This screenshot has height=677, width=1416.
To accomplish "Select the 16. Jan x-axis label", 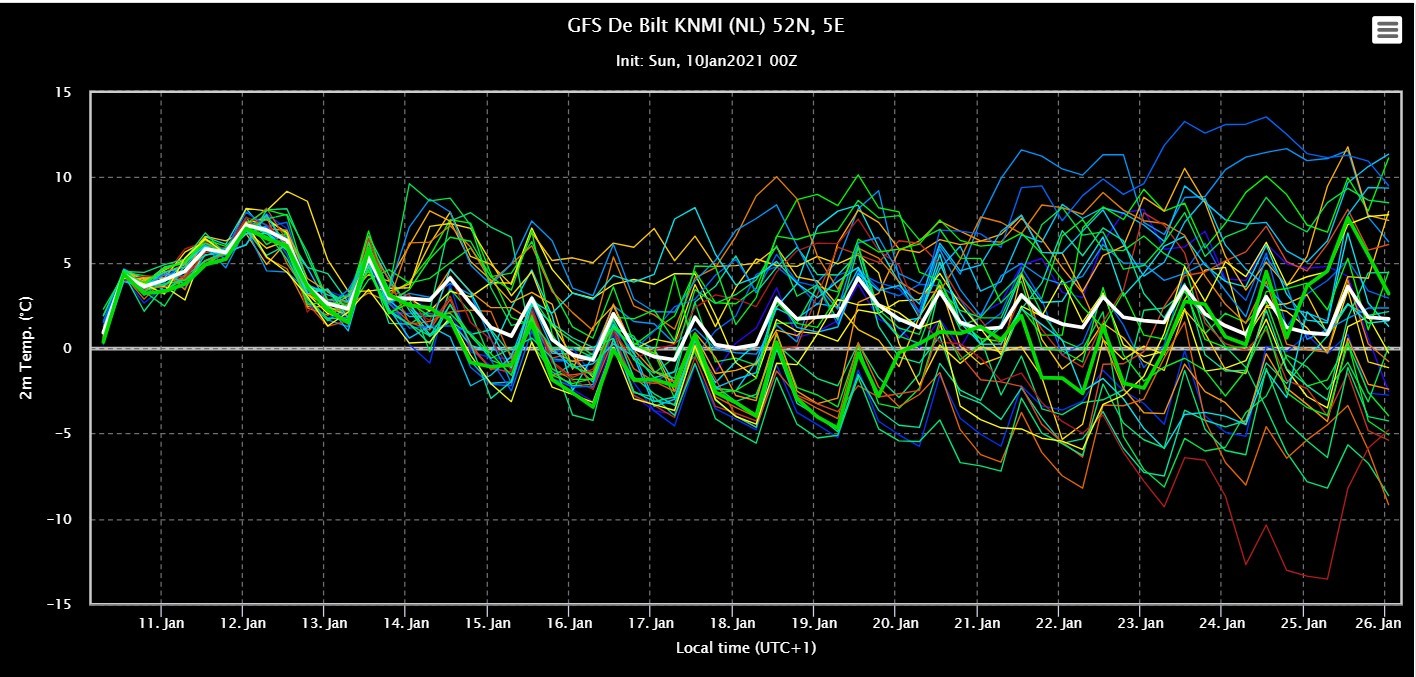I will pyautogui.click(x=568, y=623).
